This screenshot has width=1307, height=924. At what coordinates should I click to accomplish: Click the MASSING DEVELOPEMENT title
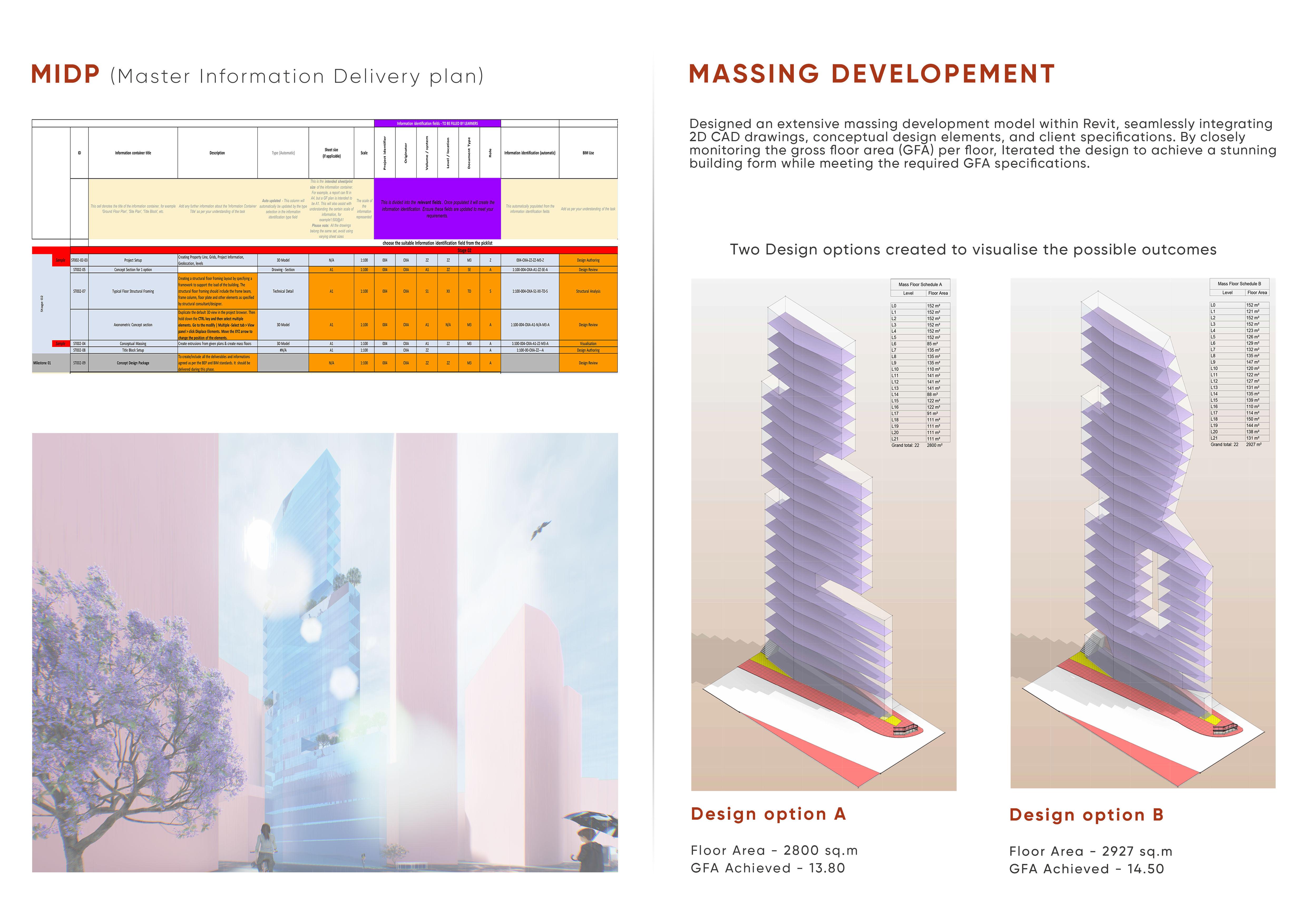pos(872,74)
